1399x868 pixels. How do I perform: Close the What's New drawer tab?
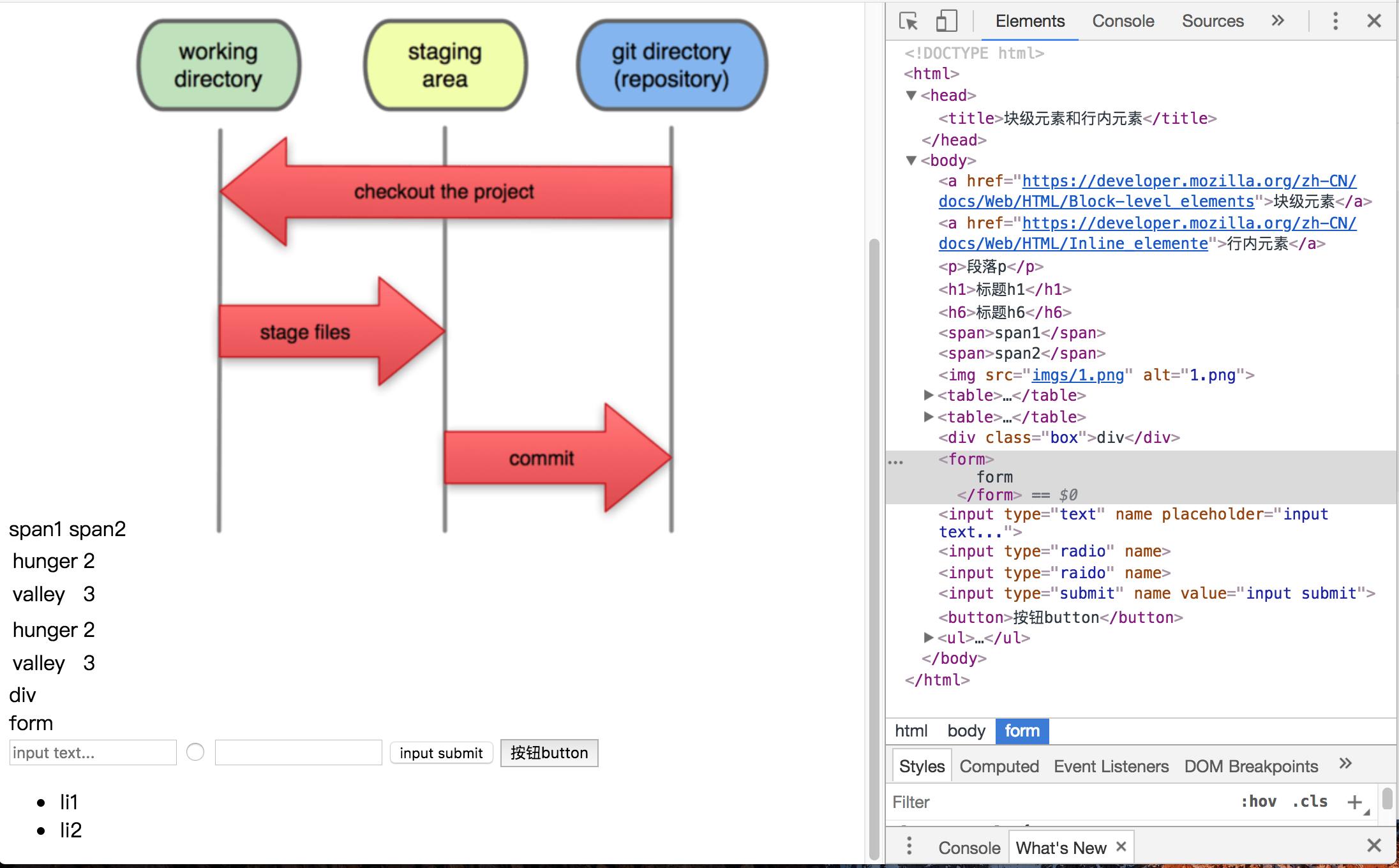(1121, 846)
